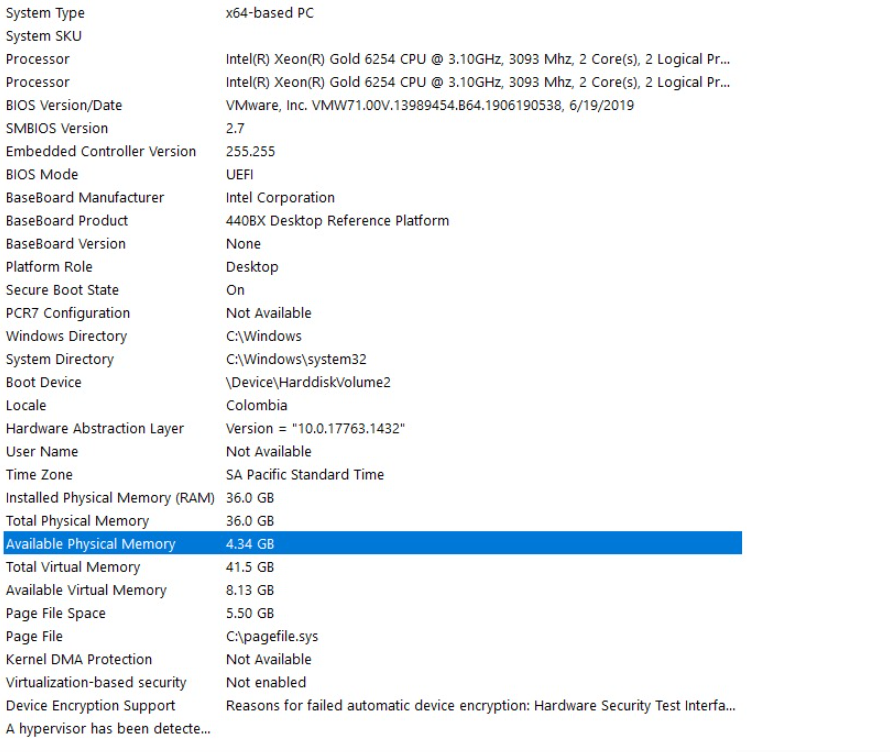The height and width of the screenshot is (752, 890).
Task: Click the x64-based PC value
Action: coord(270,13)
